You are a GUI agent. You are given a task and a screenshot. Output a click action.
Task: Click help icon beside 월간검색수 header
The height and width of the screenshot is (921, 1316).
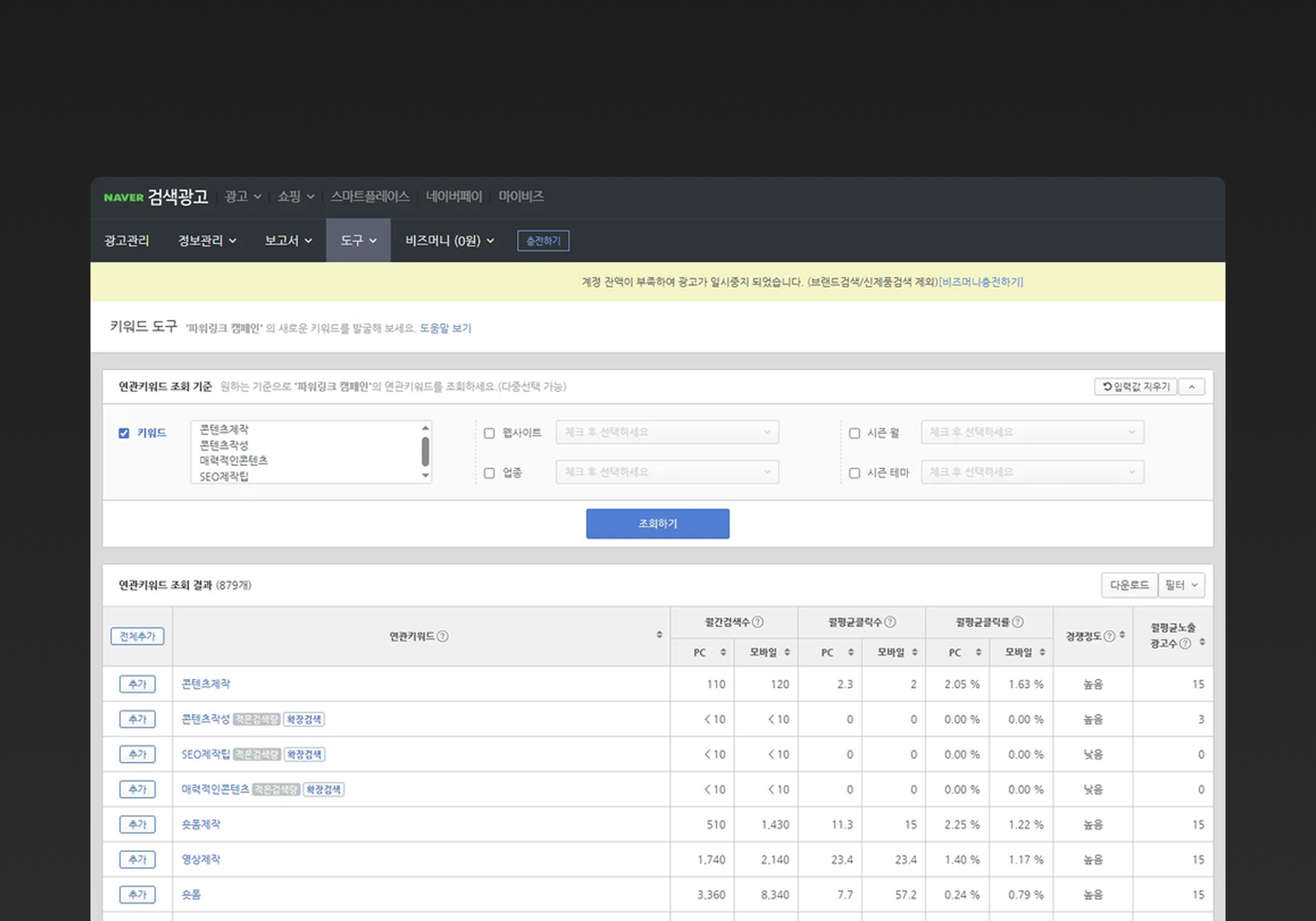(758, 622)
